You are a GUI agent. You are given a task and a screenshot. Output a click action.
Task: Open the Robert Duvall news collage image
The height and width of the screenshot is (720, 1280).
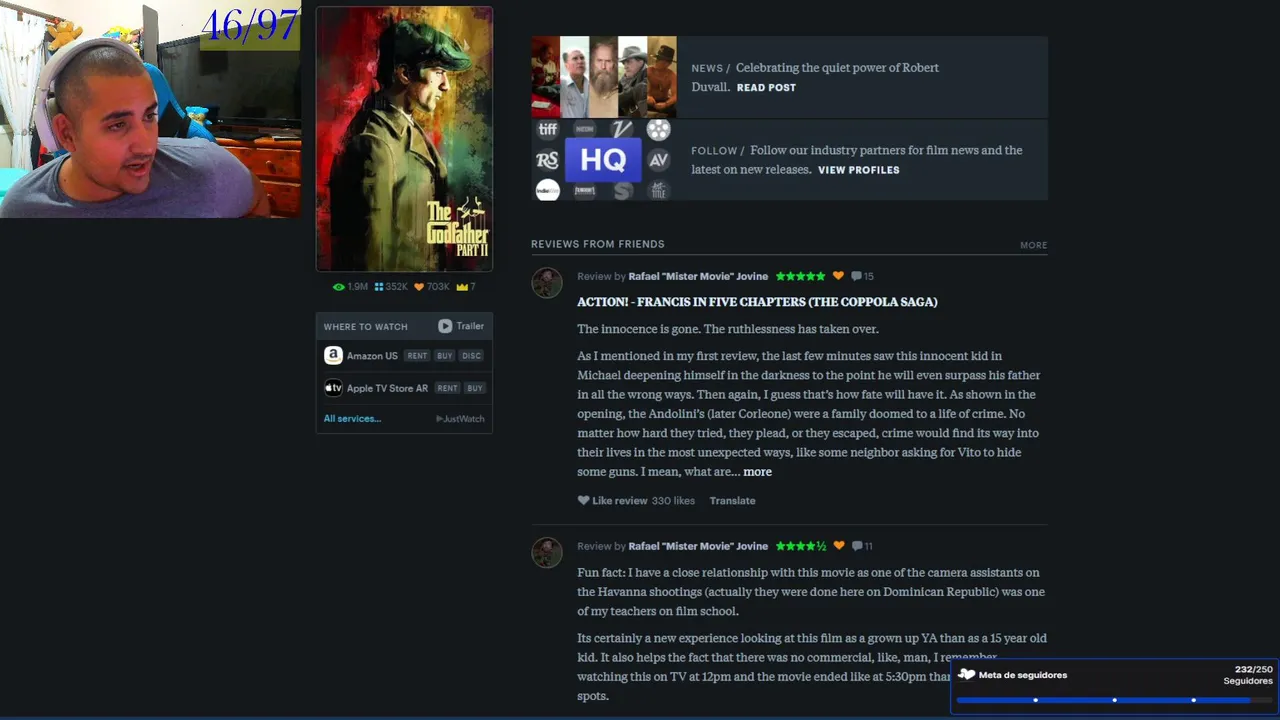click(x=604, y=77)
